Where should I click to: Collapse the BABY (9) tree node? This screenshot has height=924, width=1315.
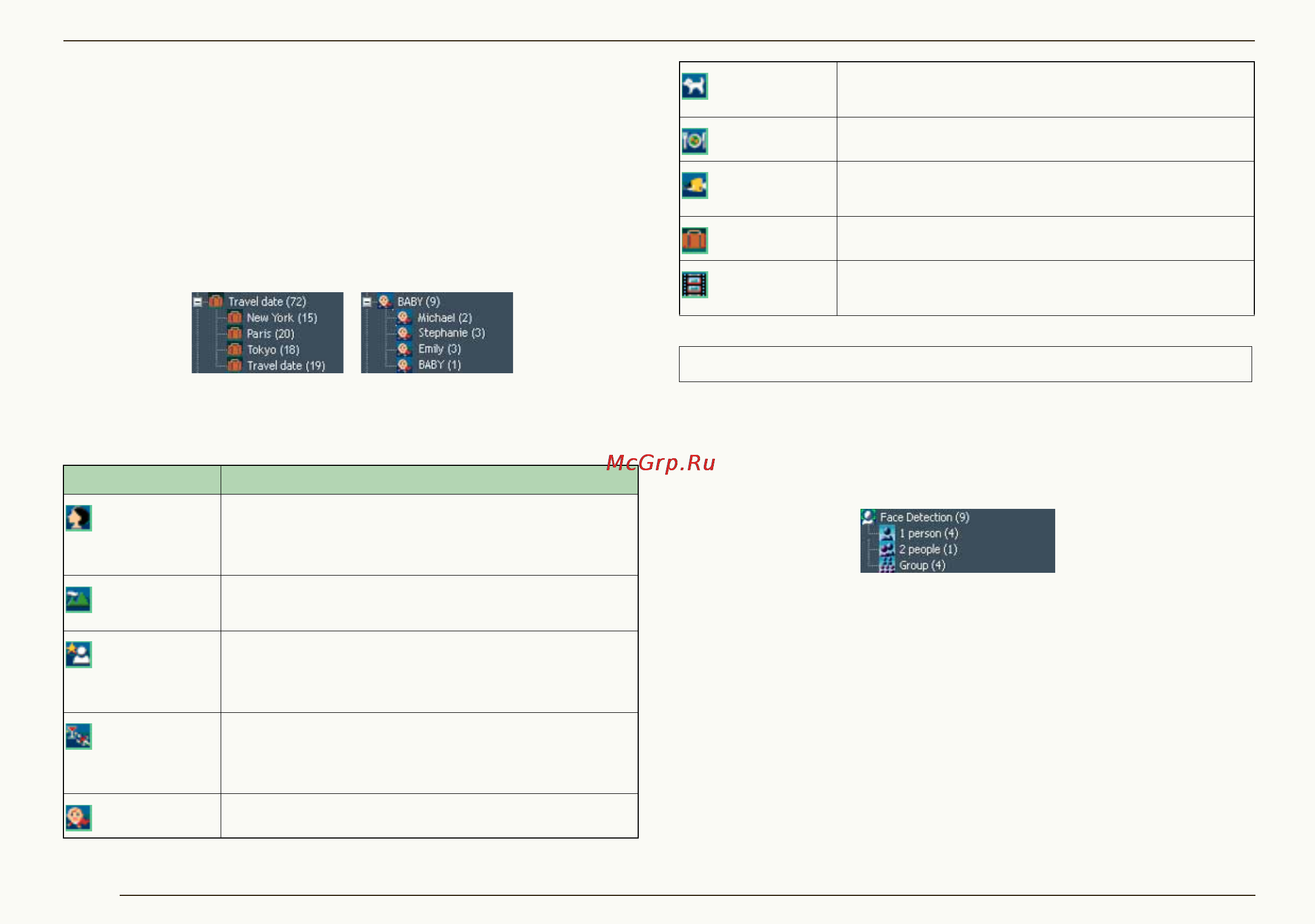[x=367, y=302]
